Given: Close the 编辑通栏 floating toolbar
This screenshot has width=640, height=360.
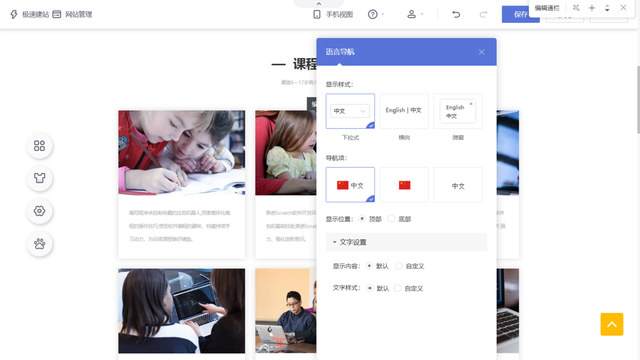Looking at the screenshot, I should click(x=623, y=8).
